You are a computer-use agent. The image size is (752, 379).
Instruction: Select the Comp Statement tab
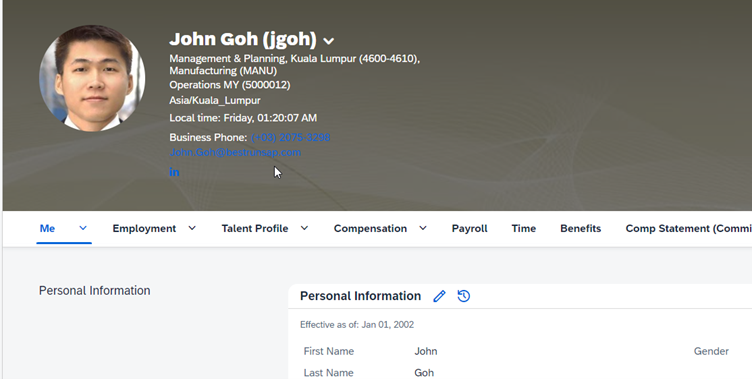click(688, 228)
